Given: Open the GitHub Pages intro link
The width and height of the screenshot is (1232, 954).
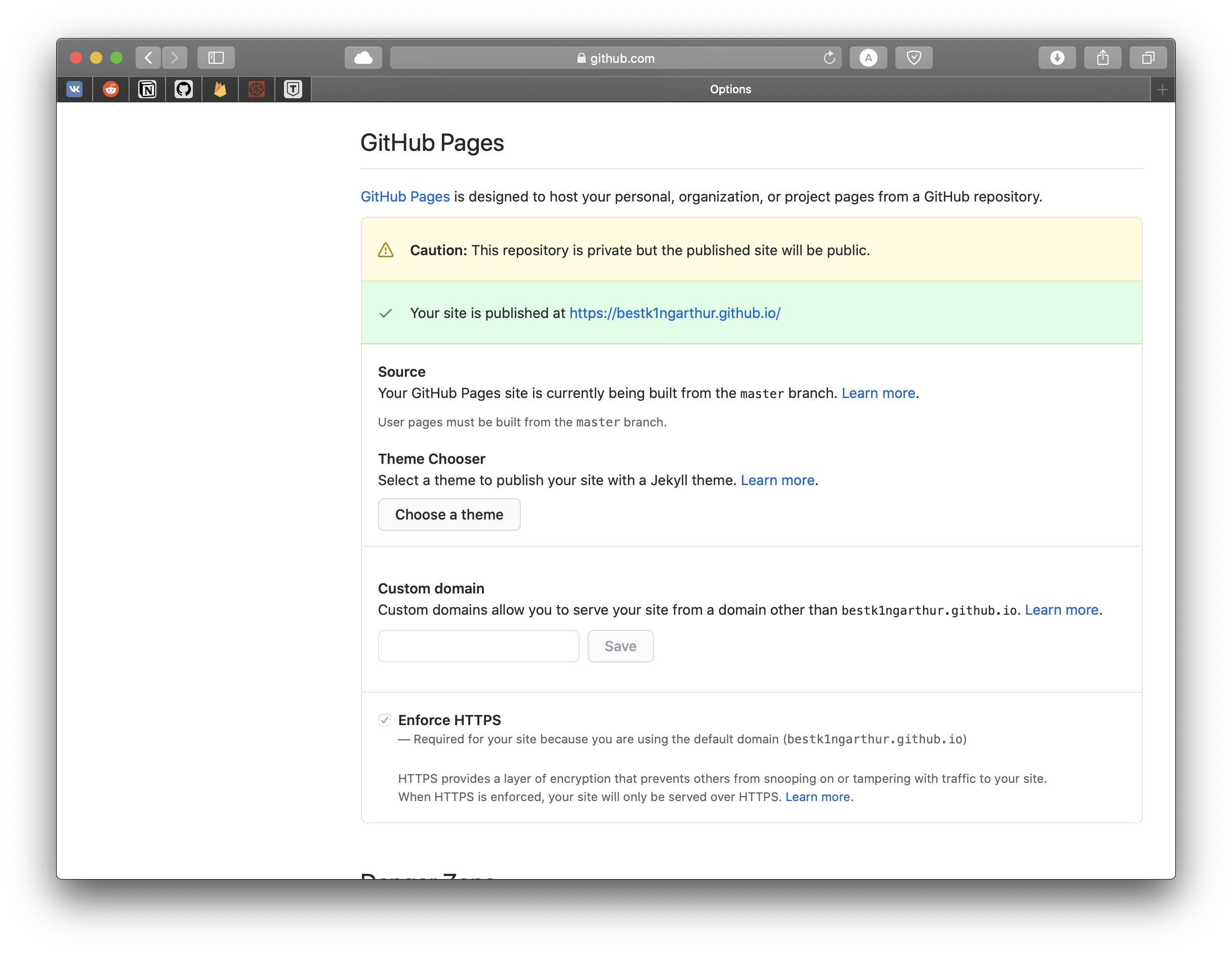Looking at the screenshot, I should [405, 196].
